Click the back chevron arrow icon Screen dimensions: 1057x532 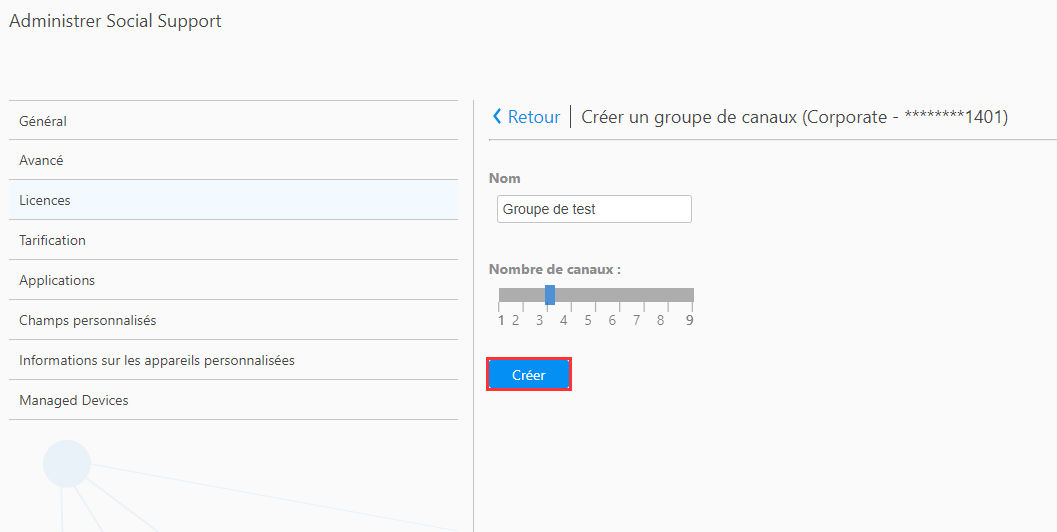click(497, 117)
